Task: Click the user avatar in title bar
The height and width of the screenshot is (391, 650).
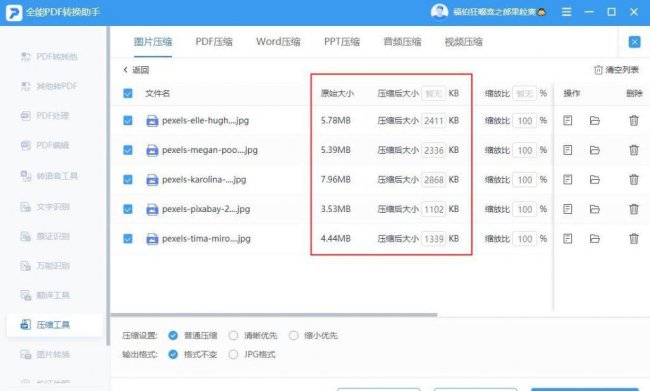Action: coord(439,12)
